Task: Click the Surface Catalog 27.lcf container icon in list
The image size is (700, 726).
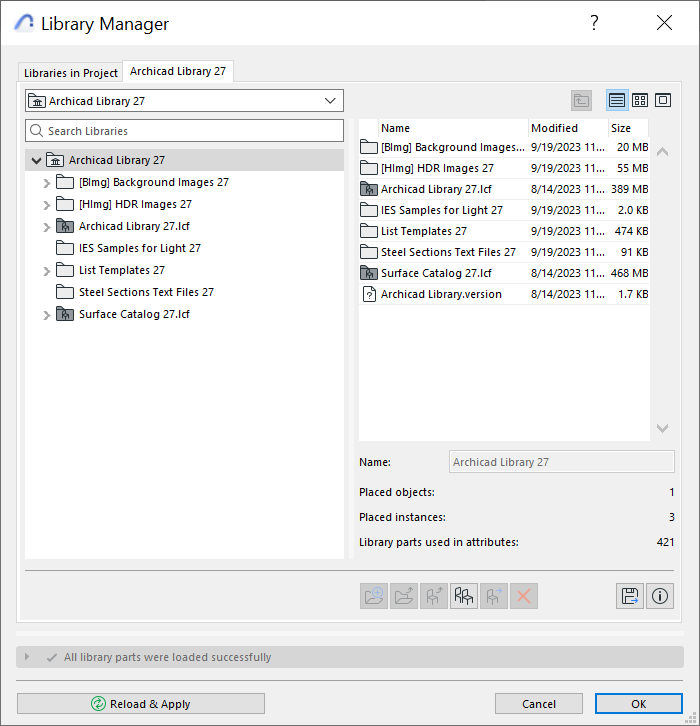Action: [x=369, y=273]
